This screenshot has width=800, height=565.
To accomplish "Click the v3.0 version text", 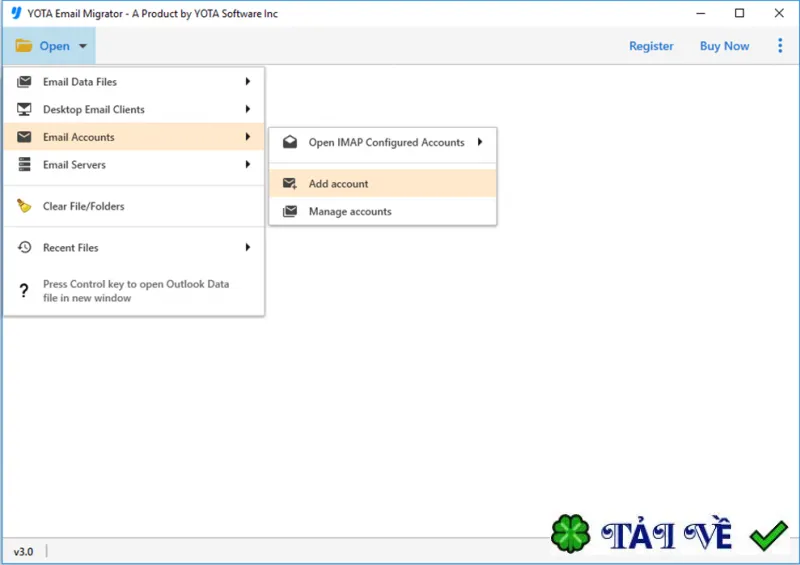I will 23,552.
